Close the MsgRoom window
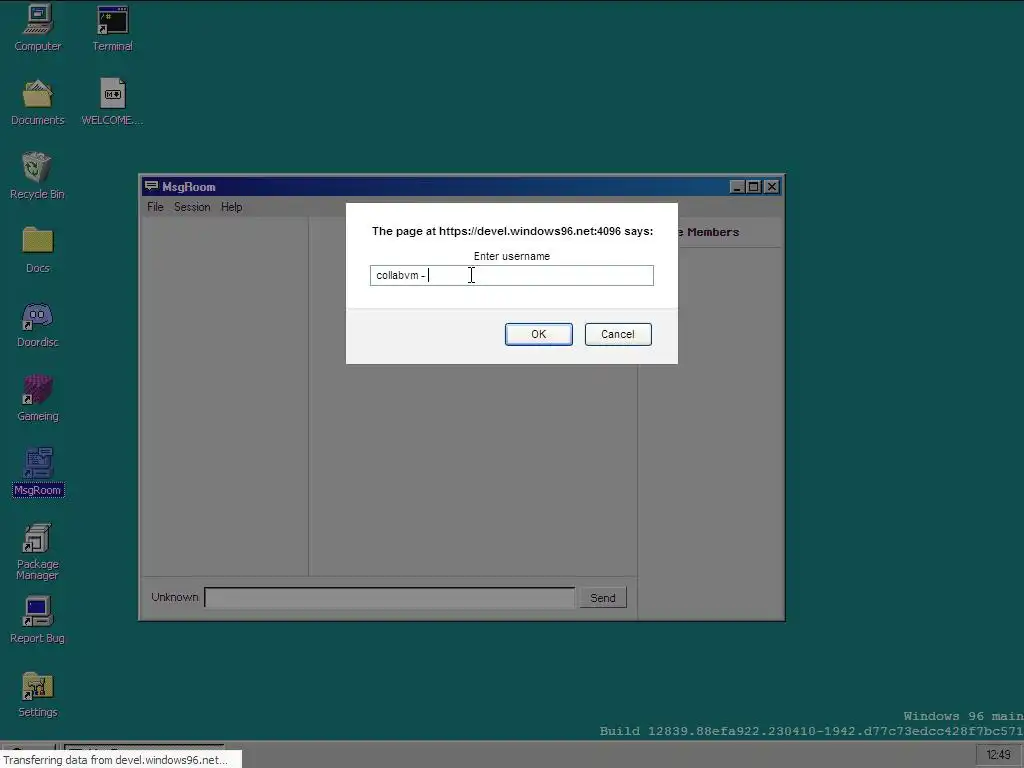 pyautogui.click(x=771, y=187)
